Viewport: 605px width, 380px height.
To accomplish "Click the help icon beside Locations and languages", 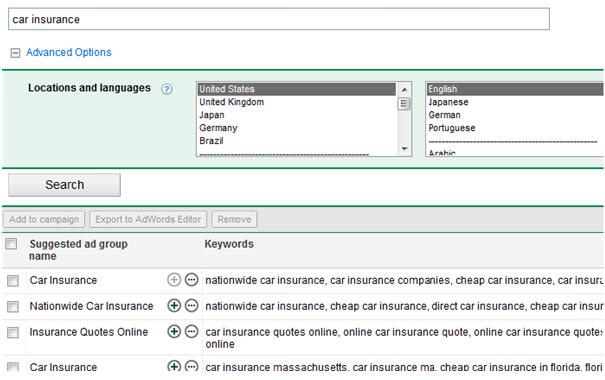I will [167, 90].
